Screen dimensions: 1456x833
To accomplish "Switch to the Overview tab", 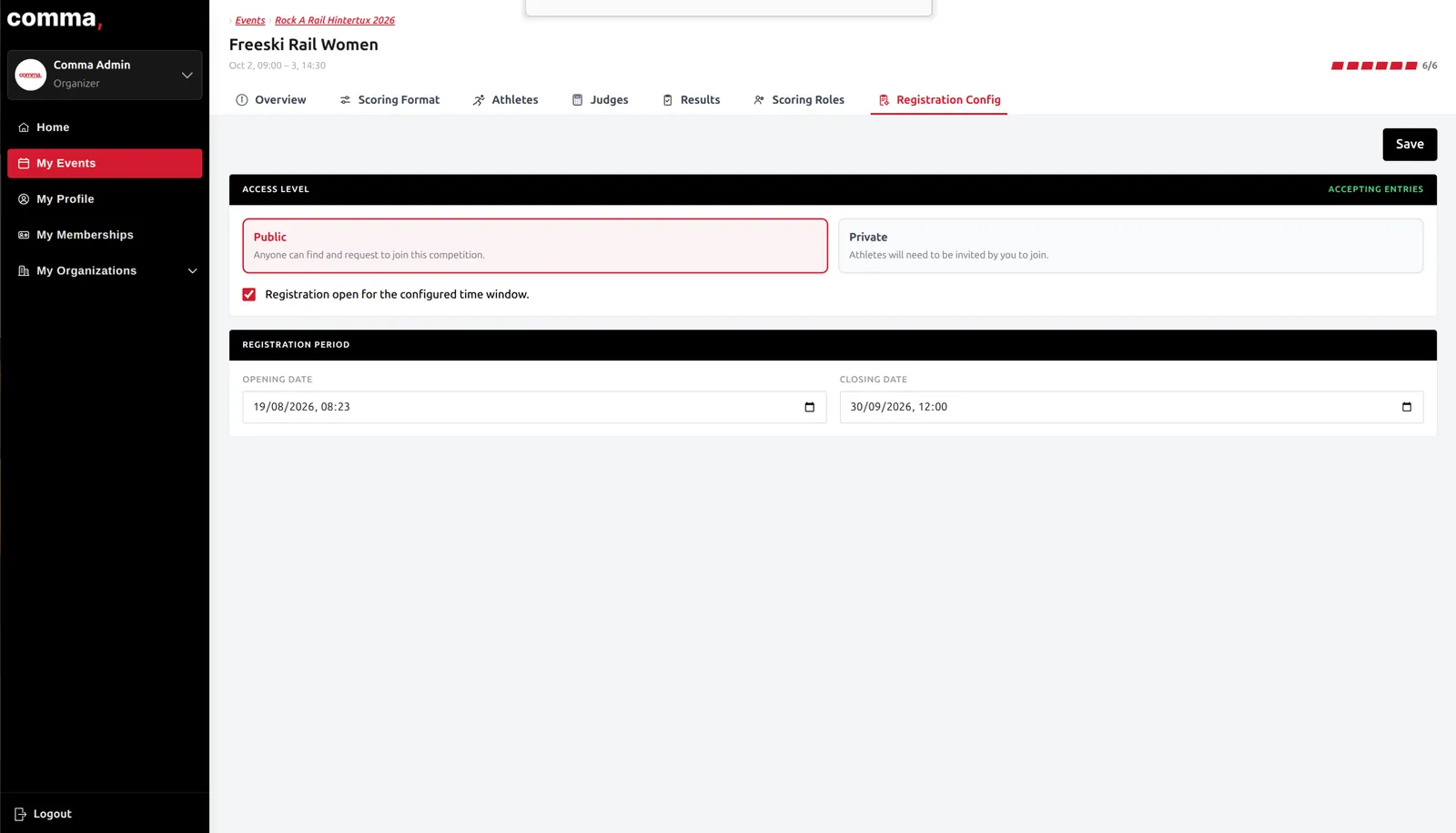I will [271, 100].
